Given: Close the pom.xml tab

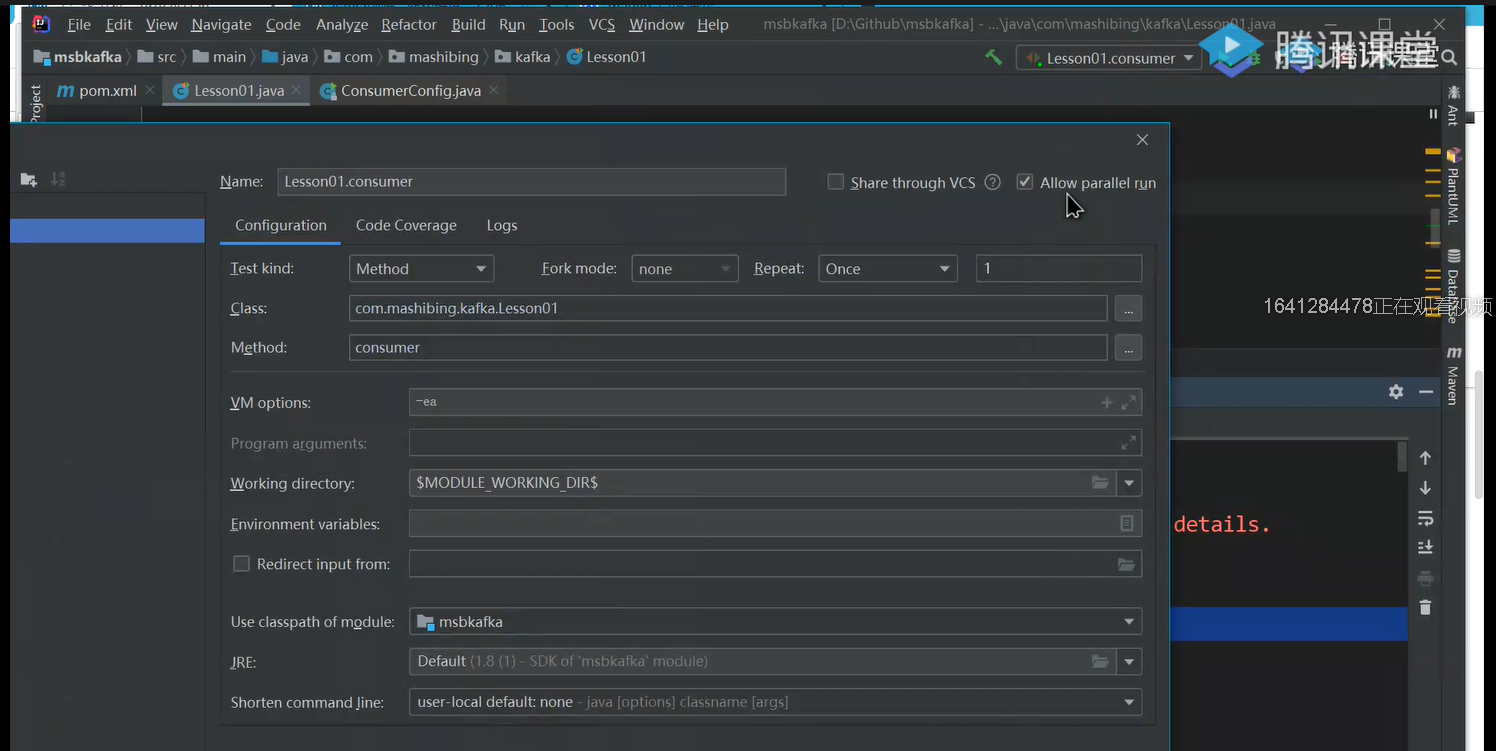Looking at the screenshot, I should pos(150,90).
